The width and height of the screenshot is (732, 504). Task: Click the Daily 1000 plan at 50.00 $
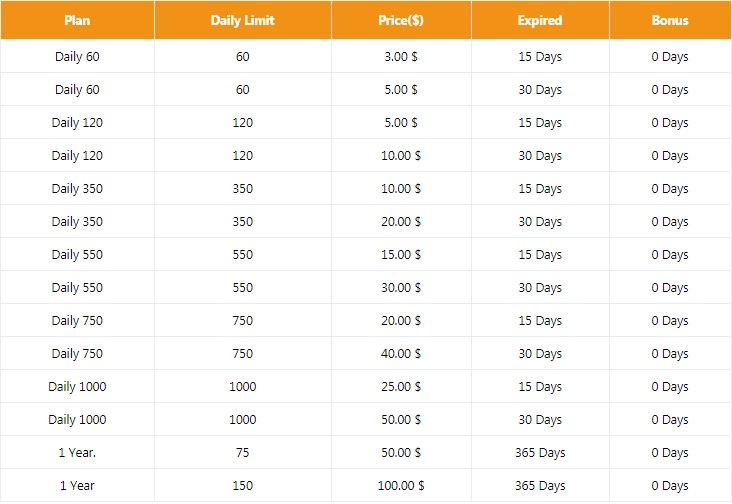click(x=77, y=420)
